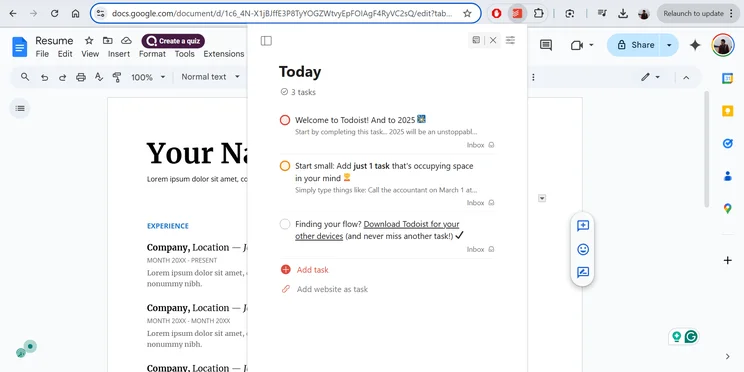Click the Create a quiz button

pos(173,41)
